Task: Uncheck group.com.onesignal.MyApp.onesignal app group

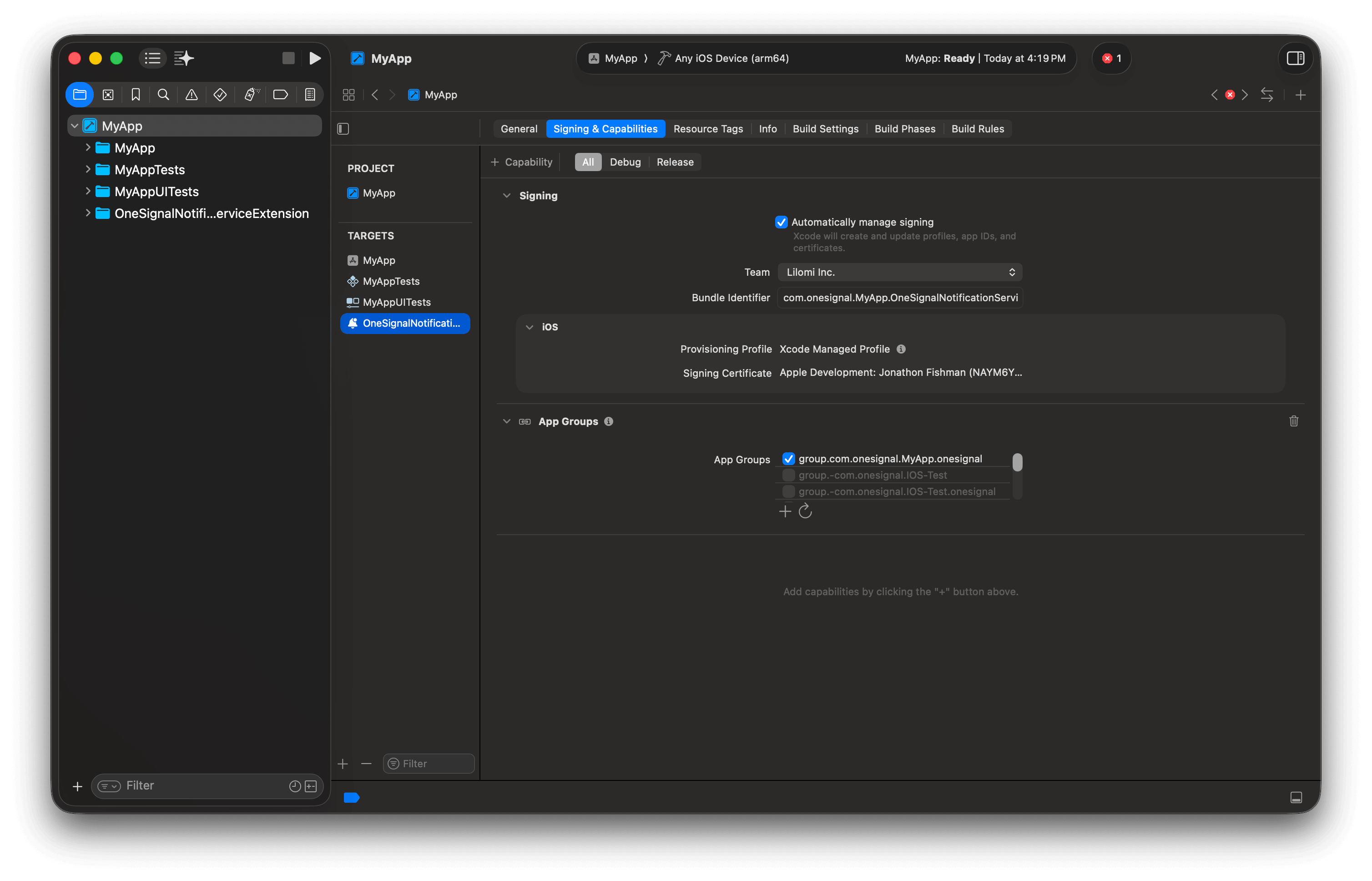Action: coord(788,459)
